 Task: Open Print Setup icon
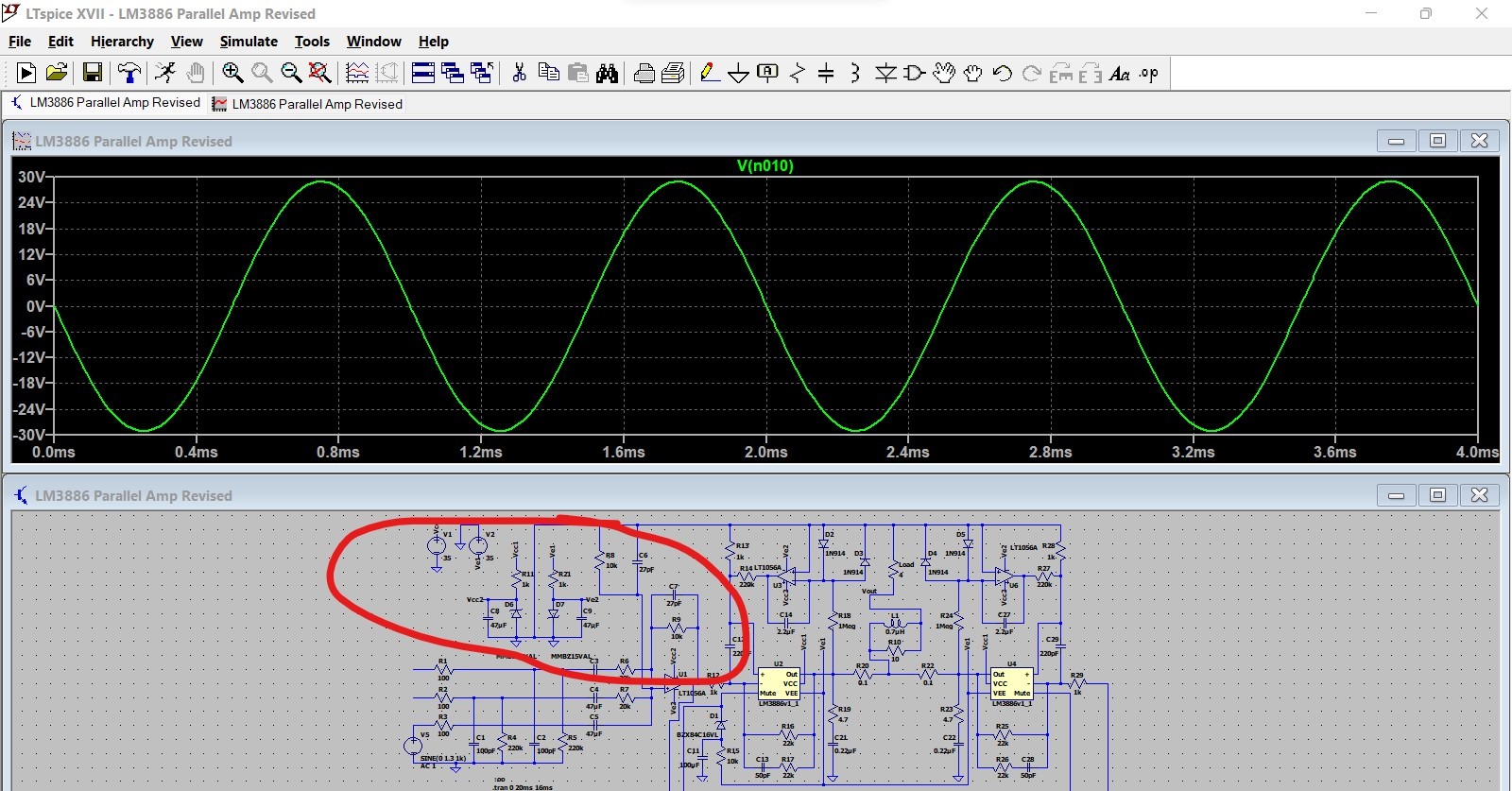point(673,73)
